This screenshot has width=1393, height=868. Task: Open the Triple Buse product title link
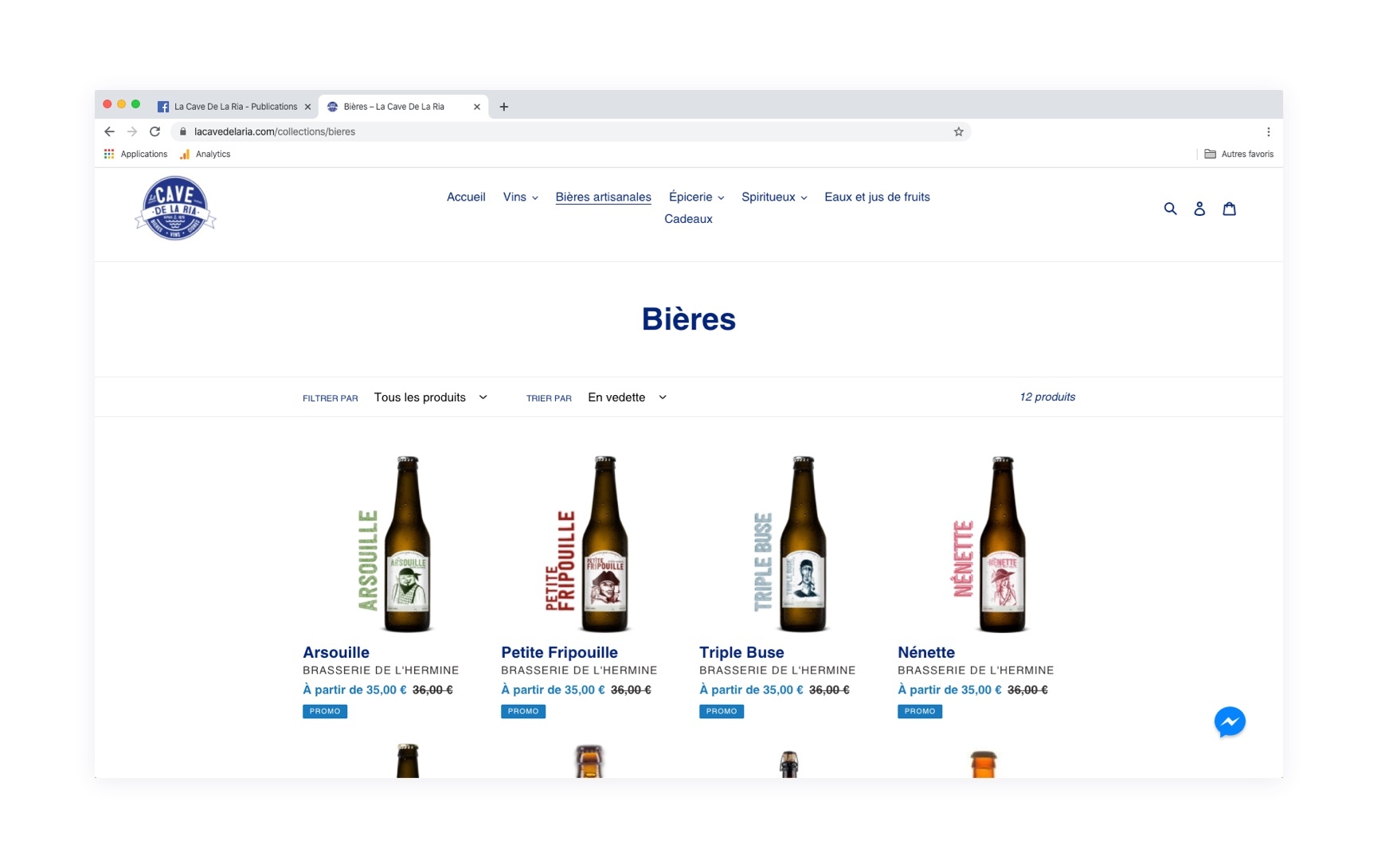pos(741,653)
